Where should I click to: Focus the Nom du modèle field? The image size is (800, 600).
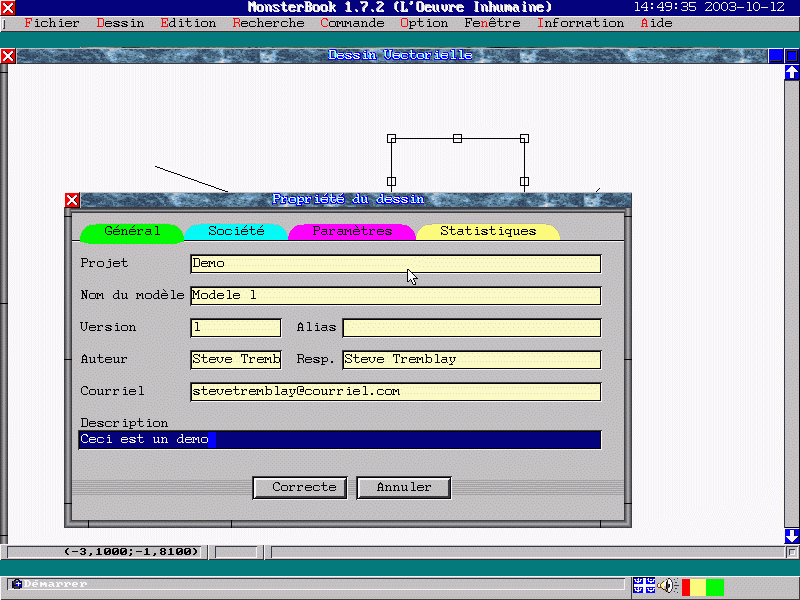pos(395,295)
